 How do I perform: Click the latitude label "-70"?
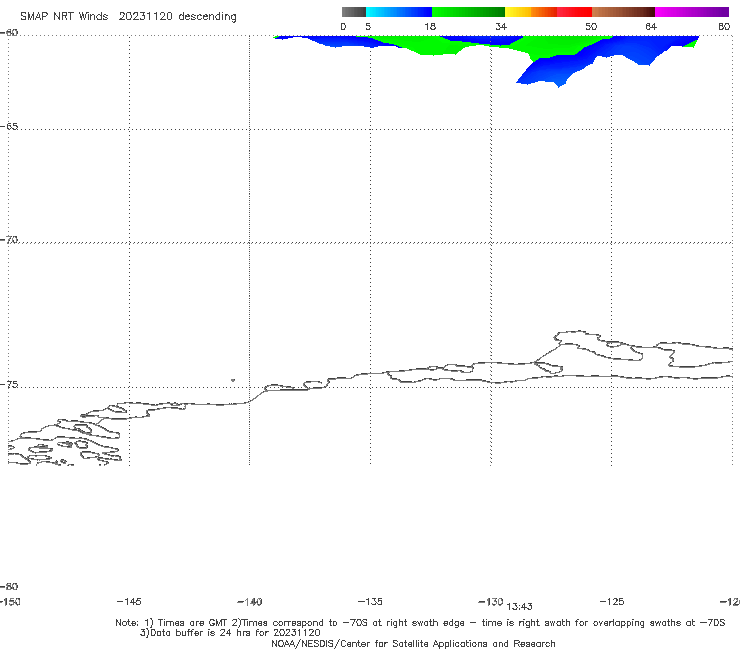coord(9,240)
